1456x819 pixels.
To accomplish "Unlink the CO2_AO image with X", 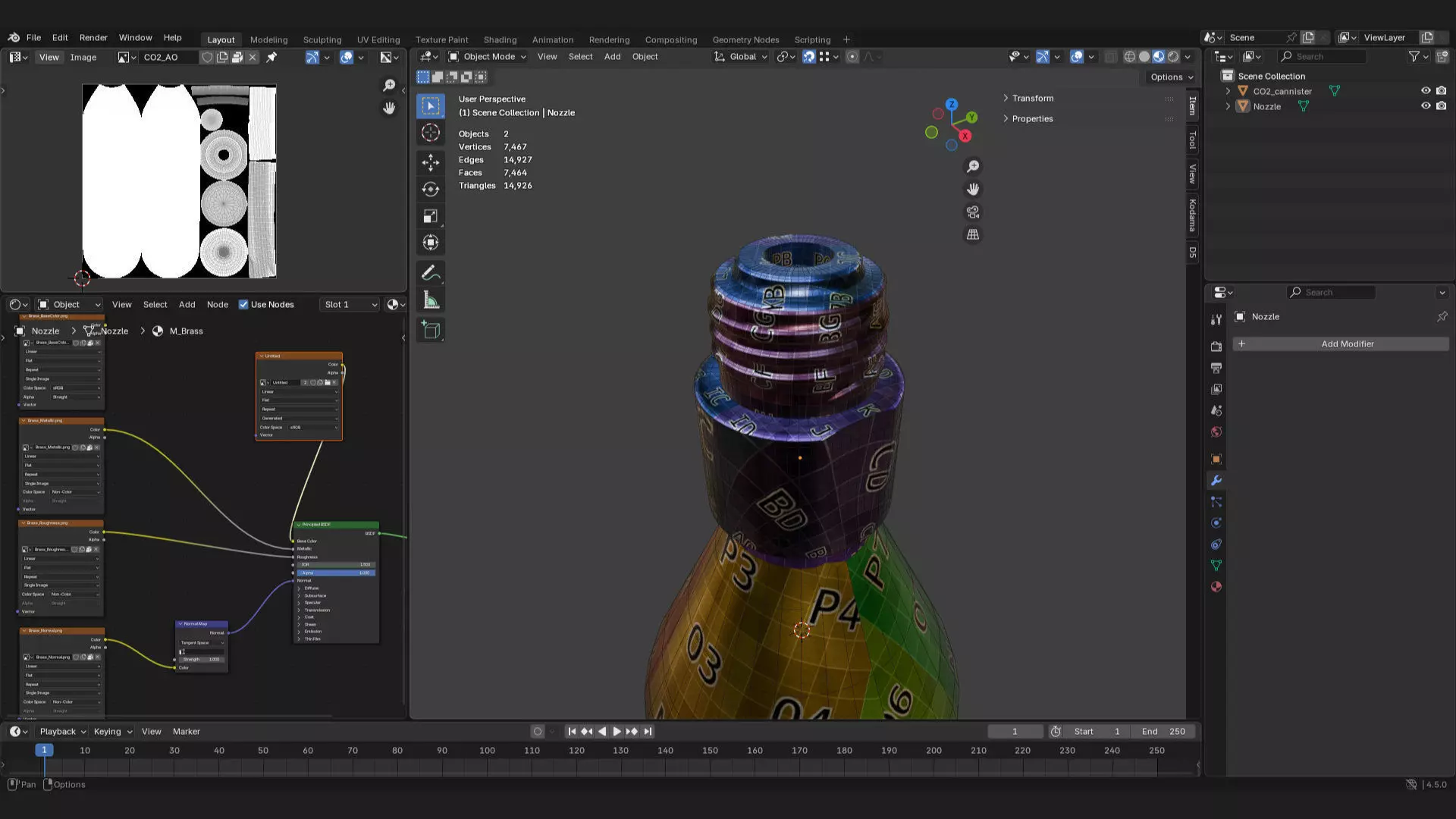I will 253,57.
